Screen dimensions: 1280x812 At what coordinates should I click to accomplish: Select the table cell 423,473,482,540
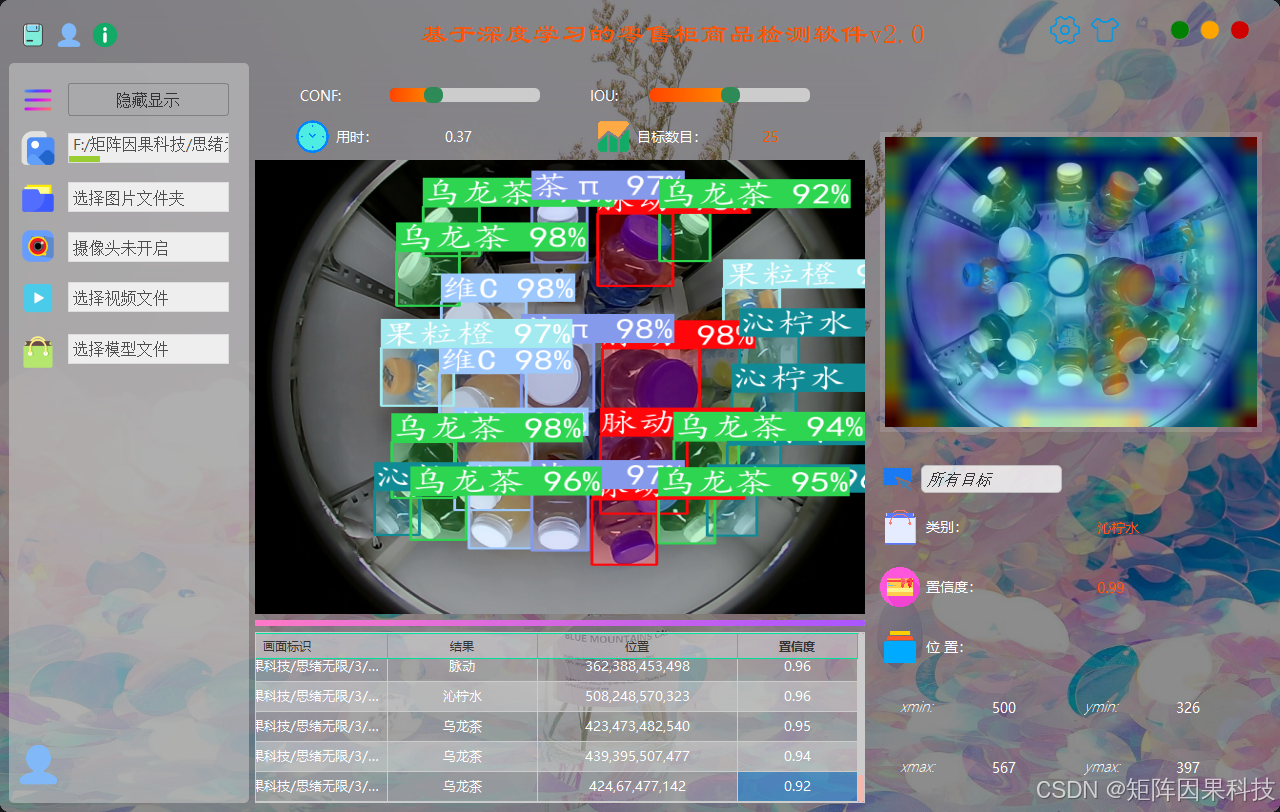(637, 726)
